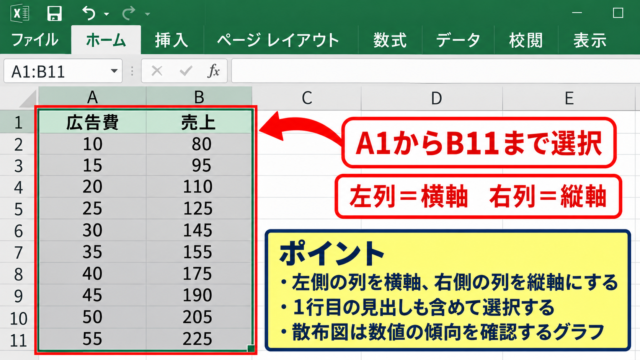Screen dimensions: 640x360
Task: Expand the Name Box dropdown arrow
Action: [114, 71]
